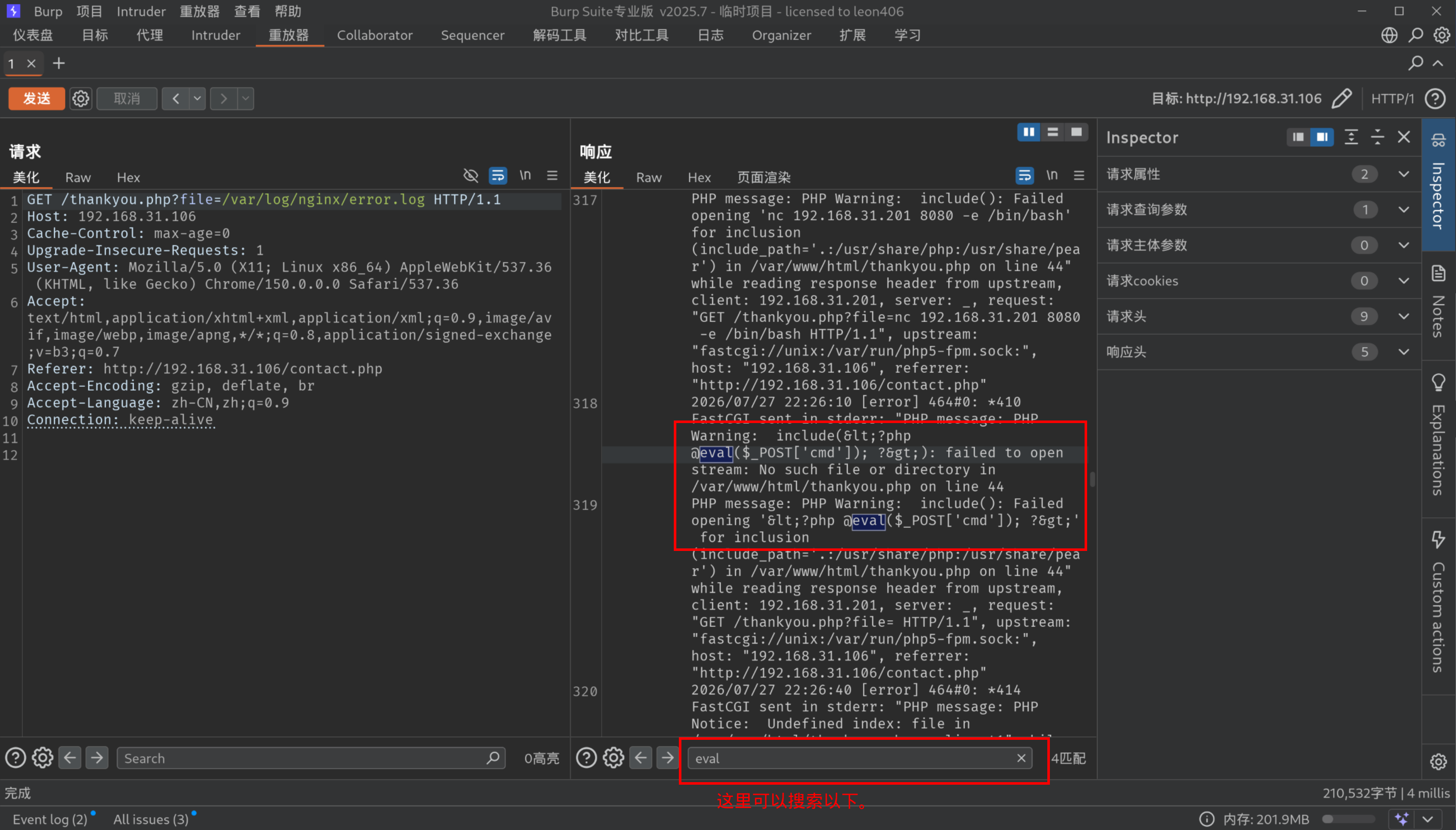Toggle word wrap in the response editor
The image size is (1456, 830).
point(1024,176)
